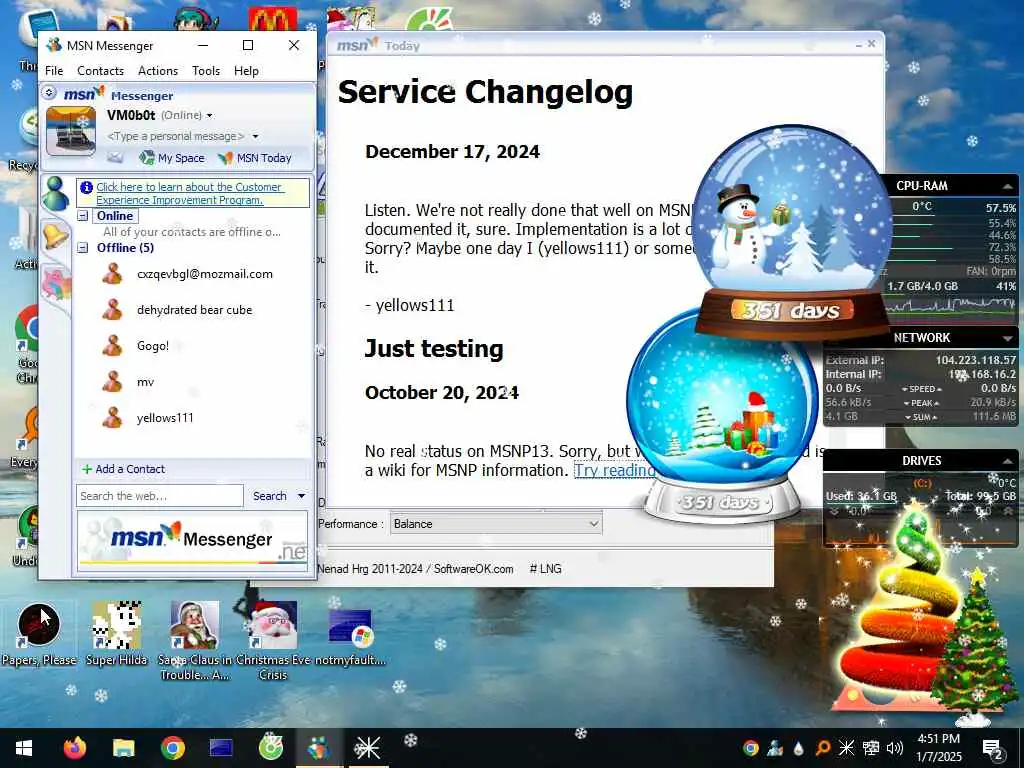This screenshot has height=768, width=1024.
Task: Open the green swirl app on taskbar
Action: tap(270, 747)
